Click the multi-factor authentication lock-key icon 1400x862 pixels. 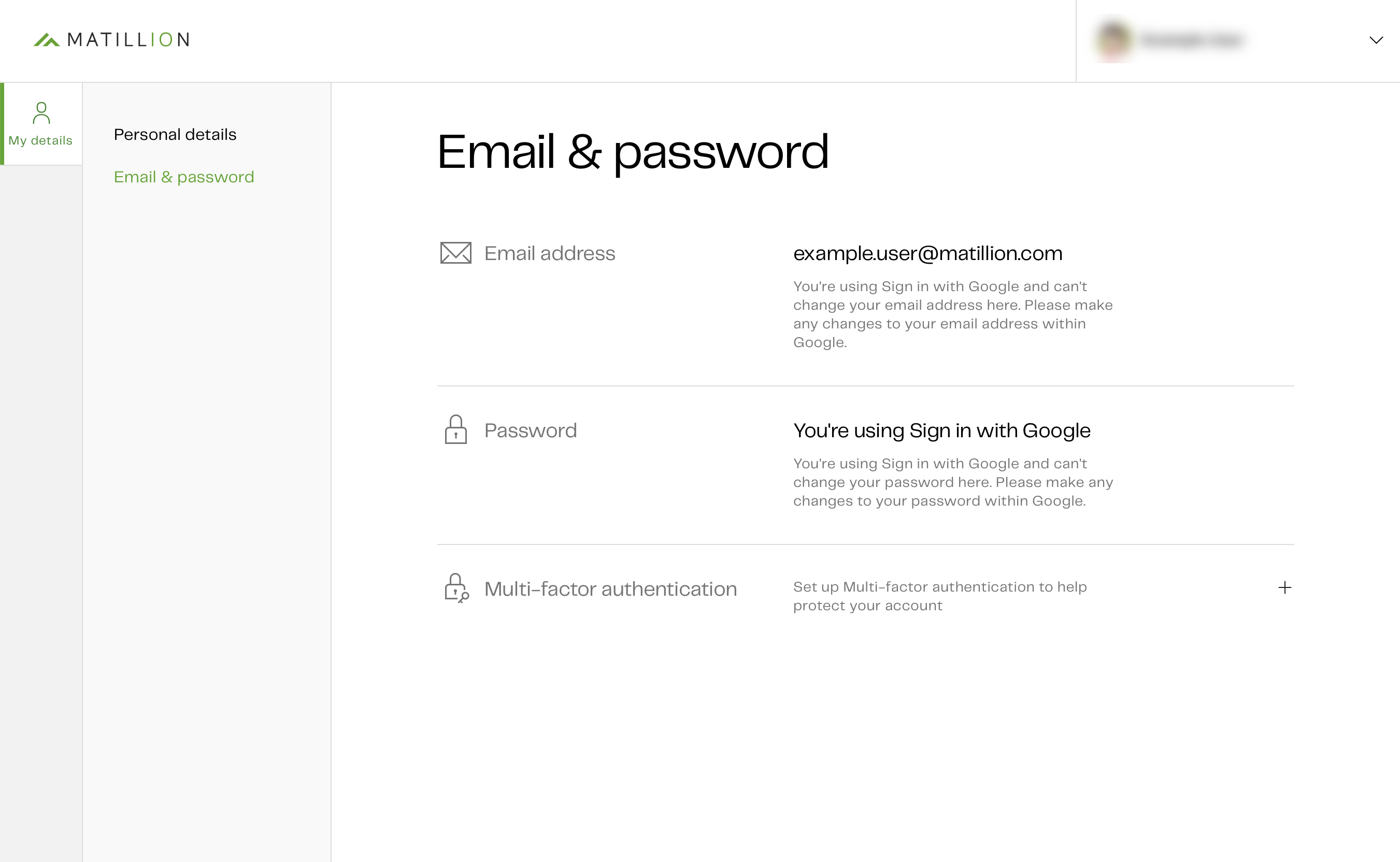pos(456,588)
